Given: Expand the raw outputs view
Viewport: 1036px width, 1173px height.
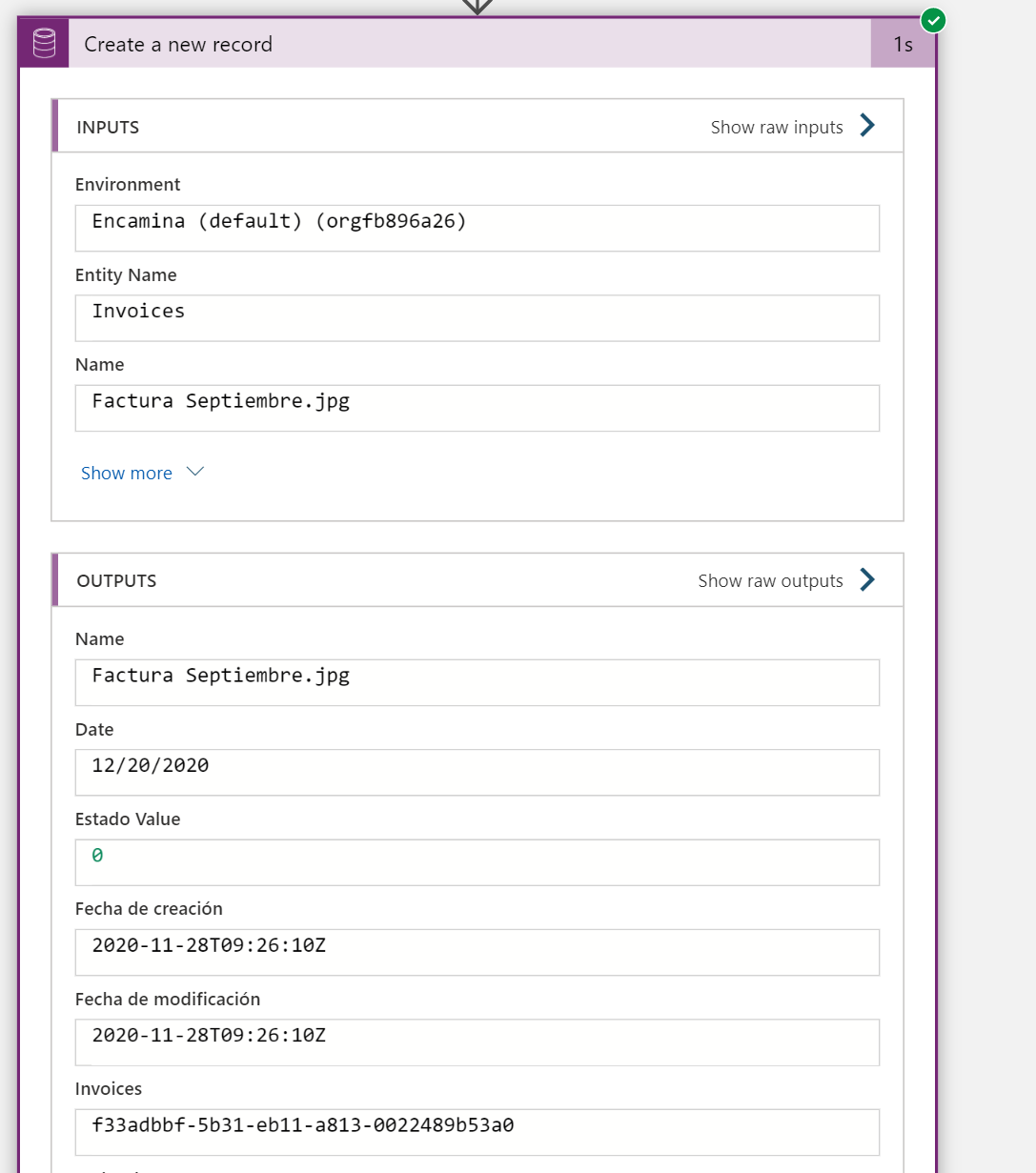Looking at the screenshot, I should coord(770,579).
